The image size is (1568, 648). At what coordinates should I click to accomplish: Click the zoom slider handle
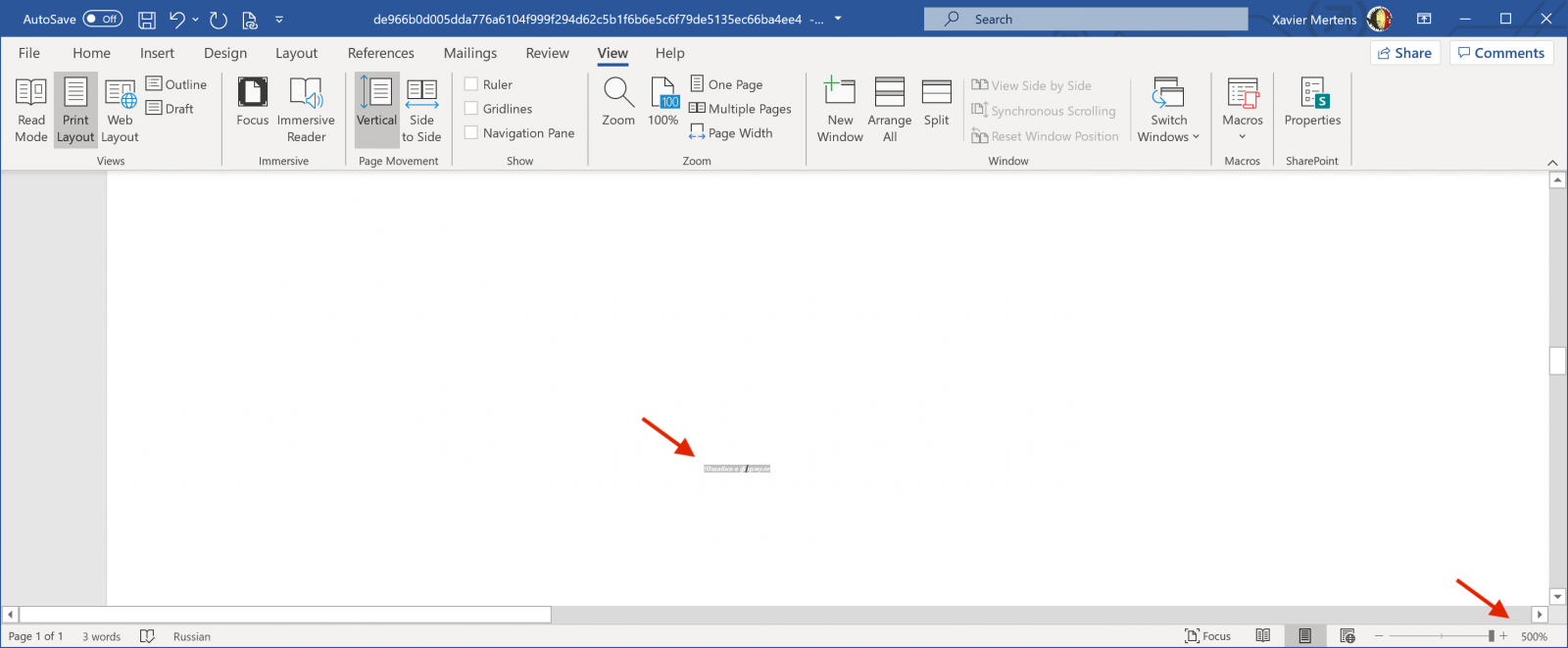(x=1491, y=636)
